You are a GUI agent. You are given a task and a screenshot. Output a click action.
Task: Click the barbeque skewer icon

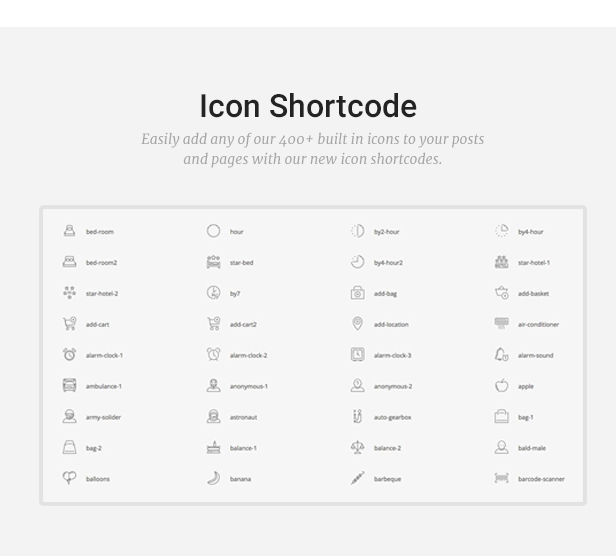[x=357, y=478]
